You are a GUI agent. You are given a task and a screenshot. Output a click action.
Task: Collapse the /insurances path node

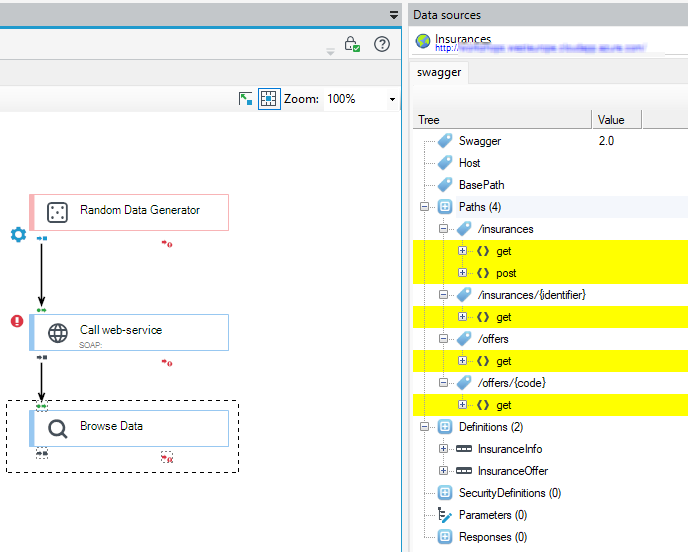click(x=444, y=228)
